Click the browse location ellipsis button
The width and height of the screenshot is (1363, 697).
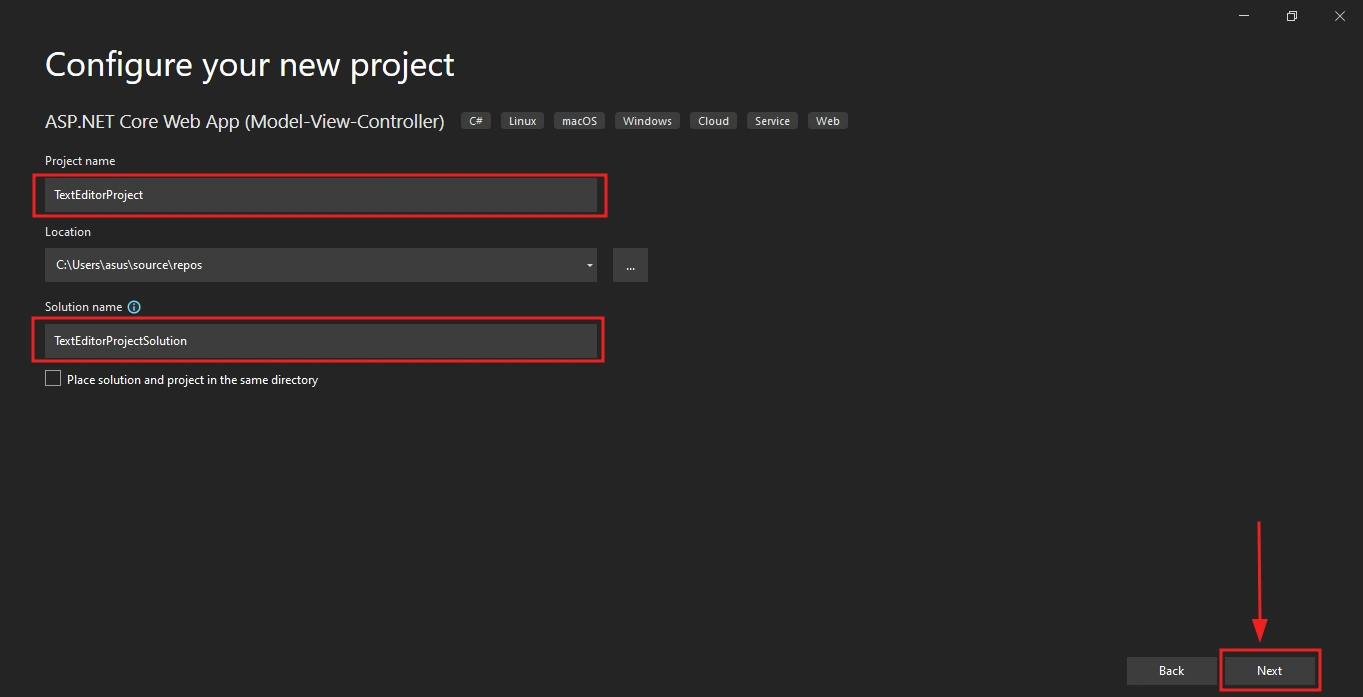pyautogui.click(x=630, y=265)
